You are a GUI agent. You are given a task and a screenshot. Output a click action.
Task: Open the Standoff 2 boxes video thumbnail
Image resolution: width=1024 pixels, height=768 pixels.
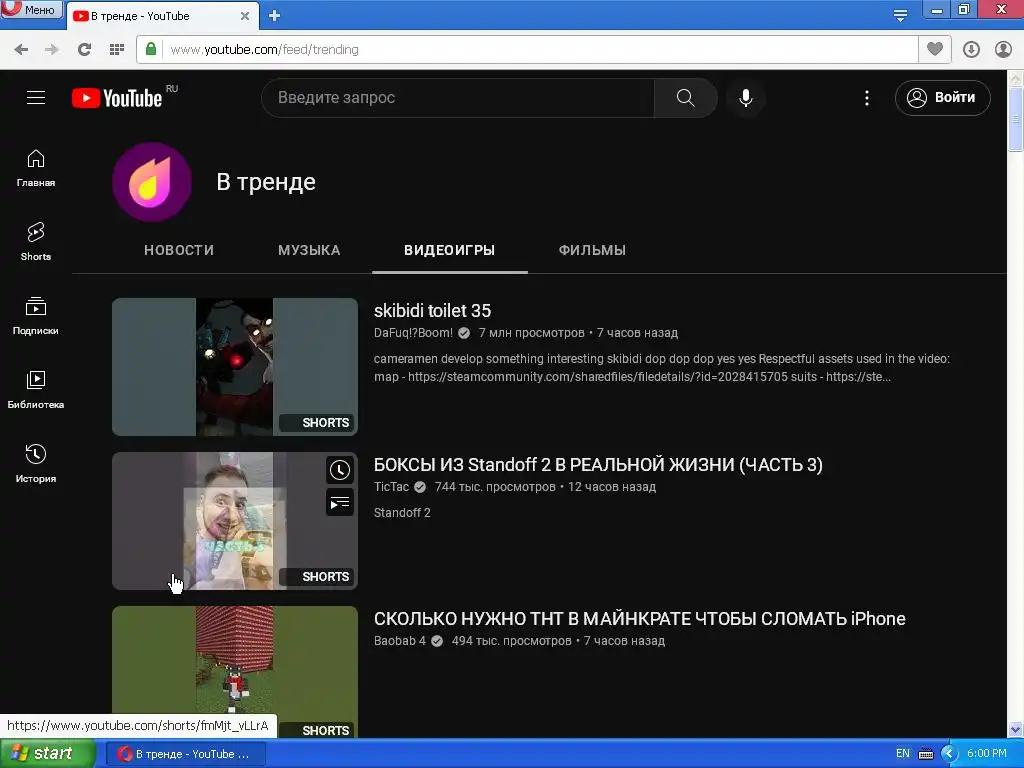[235, 521]
